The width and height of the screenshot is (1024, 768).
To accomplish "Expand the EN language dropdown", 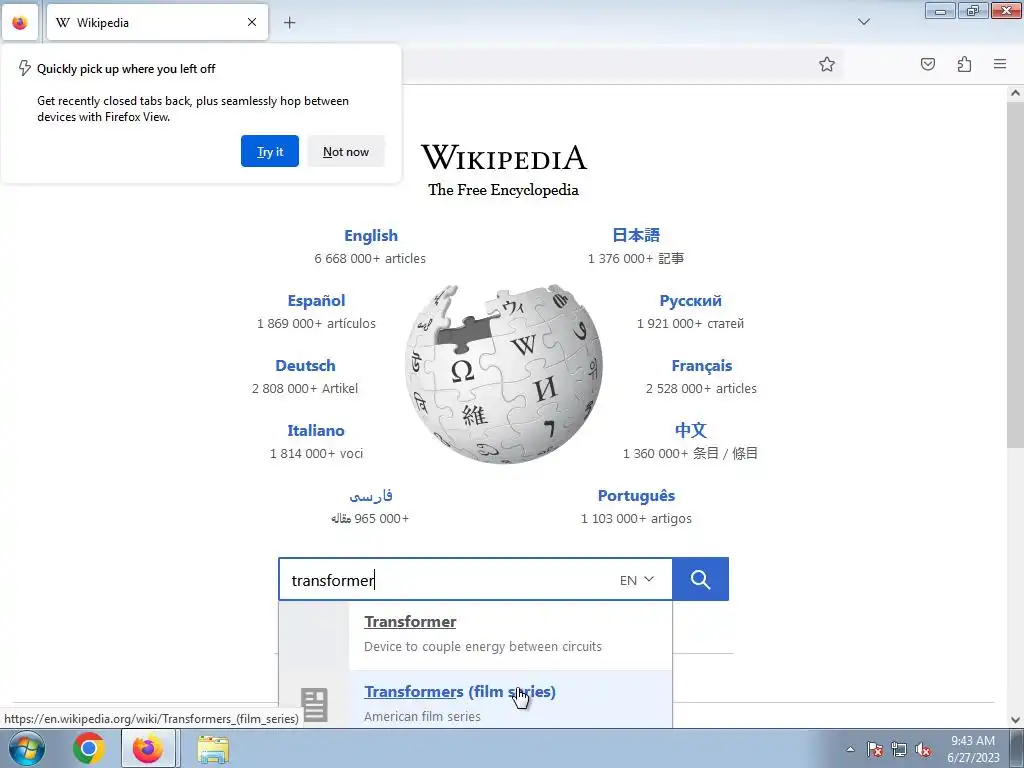I will [x=637, y=580].
